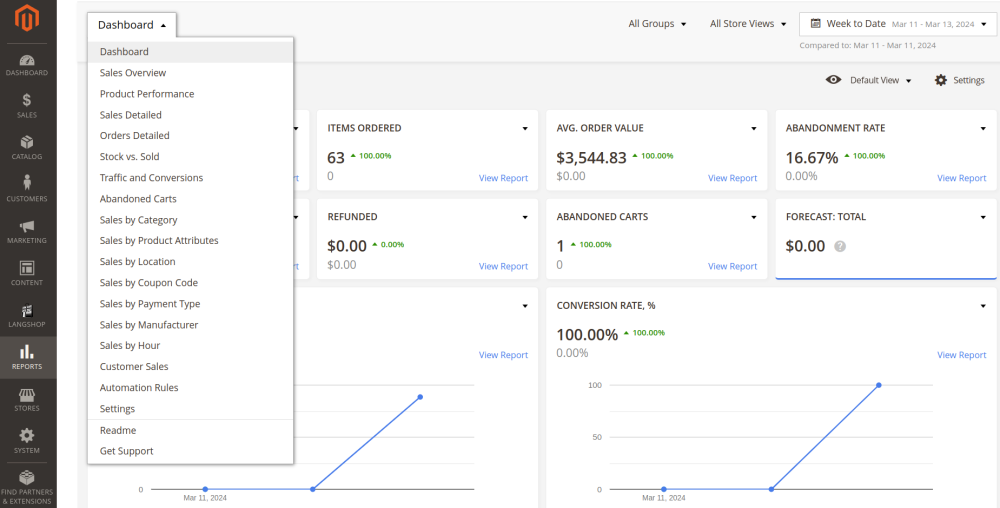
Task: Open Dashboard in the left sidebar
Action: pyautogui.click(x=27, y=65)
